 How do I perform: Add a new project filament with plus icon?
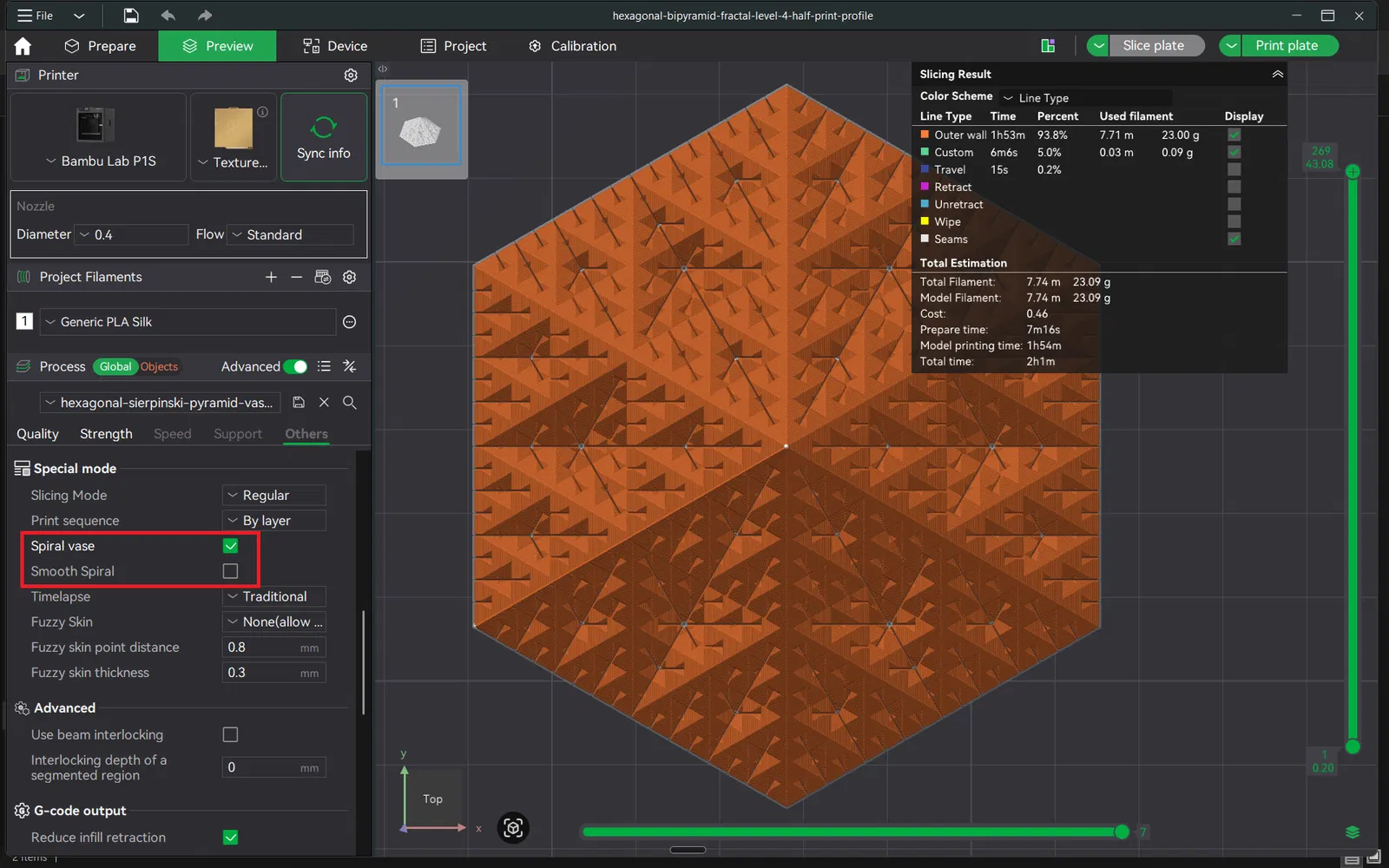pyautogui.click(x=271, y=277)
